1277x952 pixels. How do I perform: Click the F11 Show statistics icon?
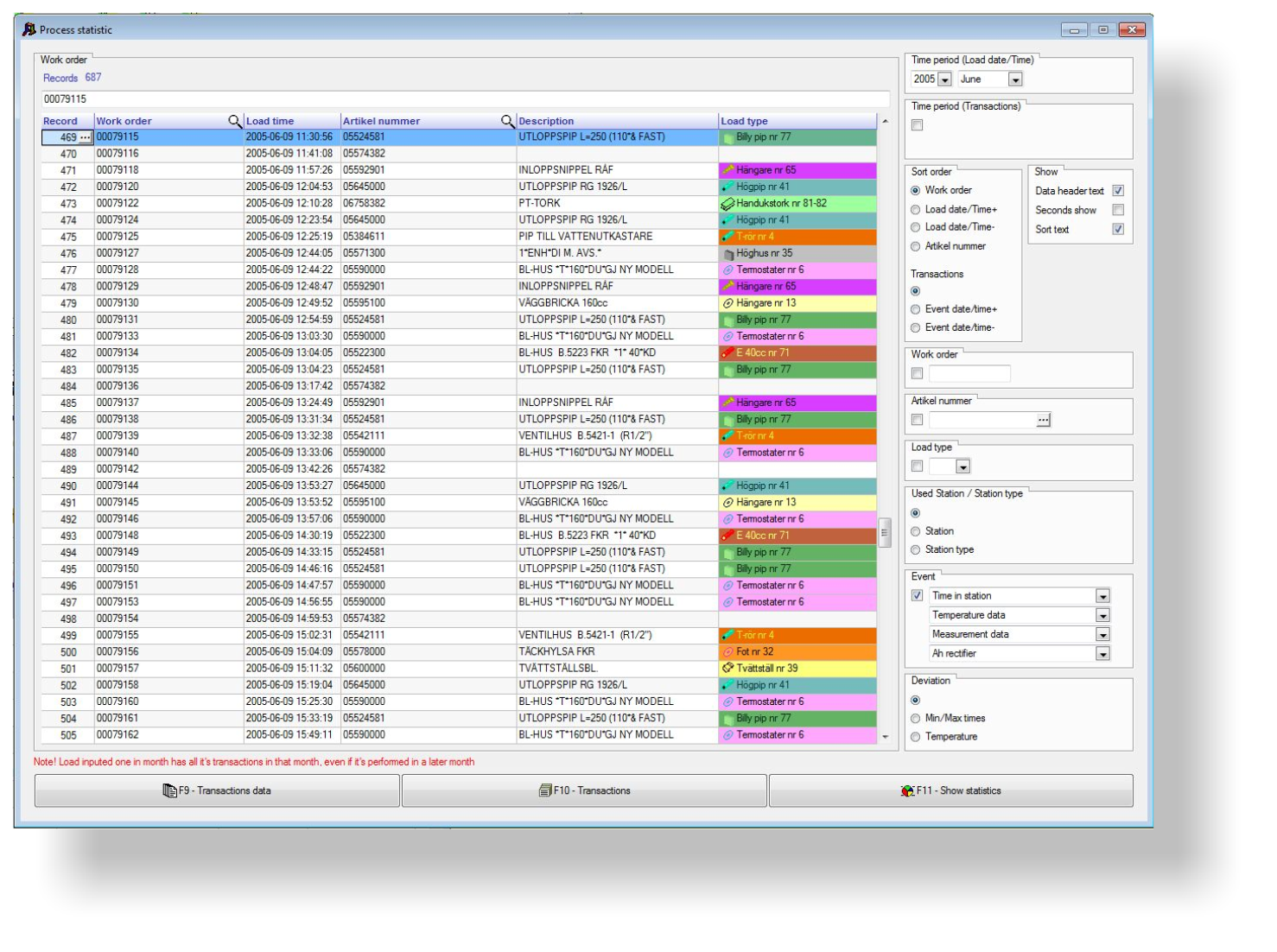(906, 790)
